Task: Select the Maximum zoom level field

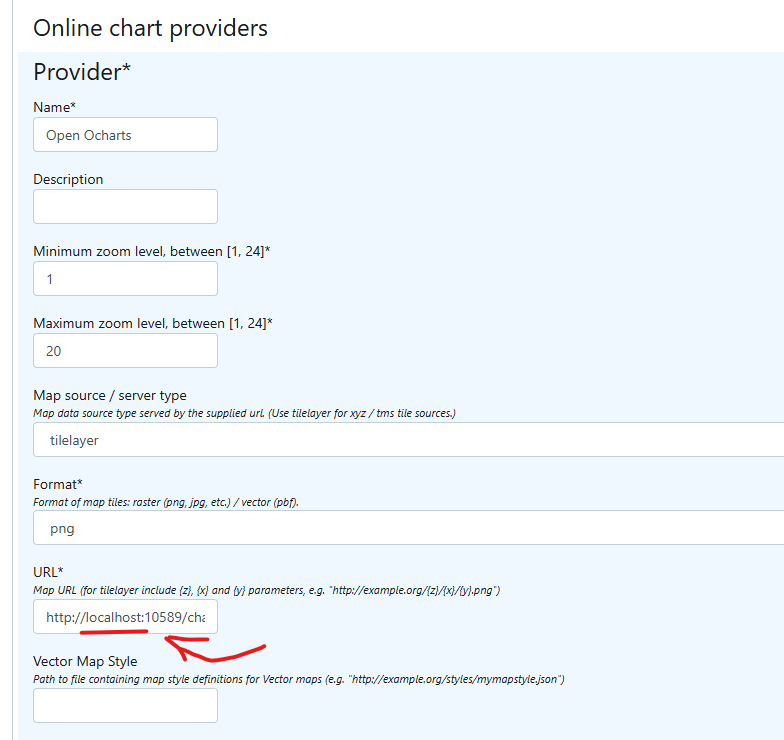Action: [125, 351]
